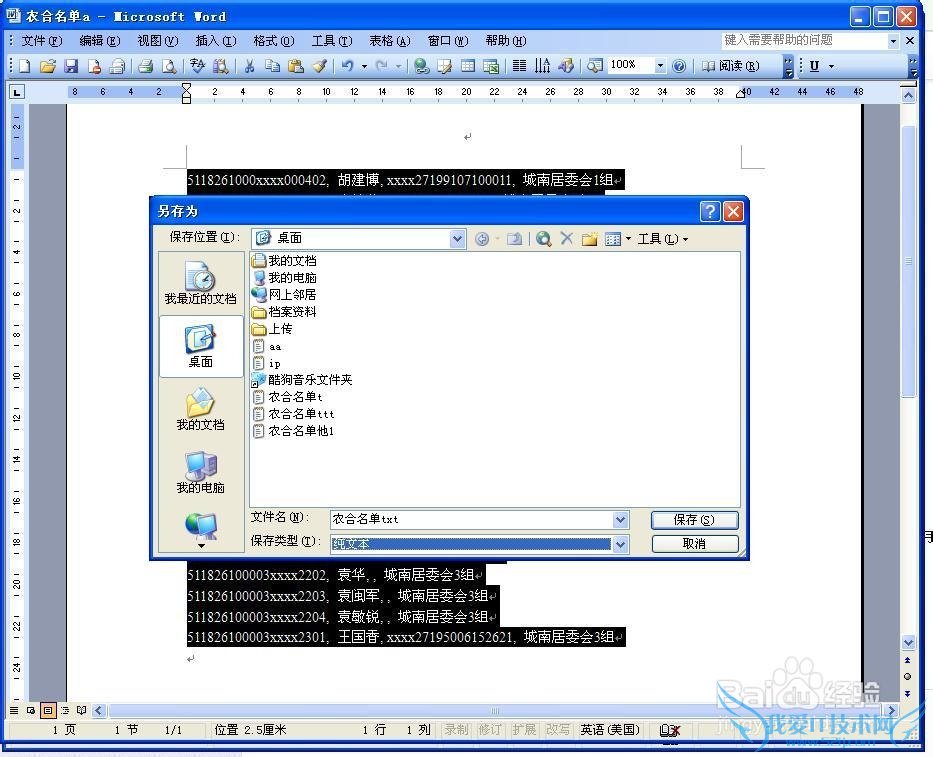Viewport: 933px width, 757px height.
Task: Select Desktop in places bar
Action: point(201,346)
